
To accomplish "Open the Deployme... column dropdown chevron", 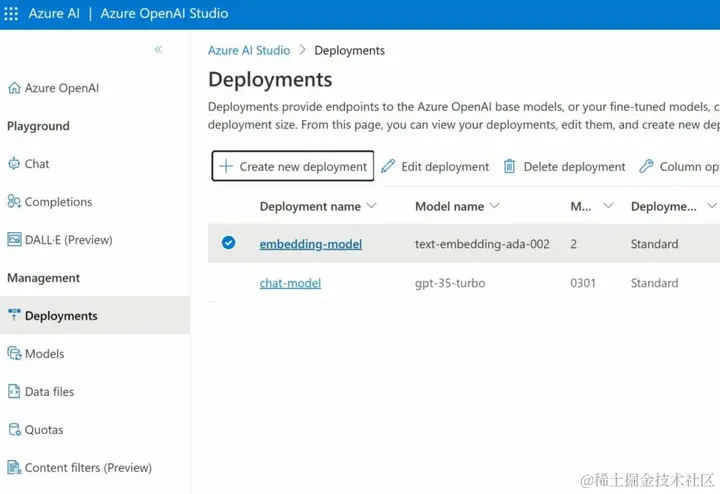I will 712,205.
